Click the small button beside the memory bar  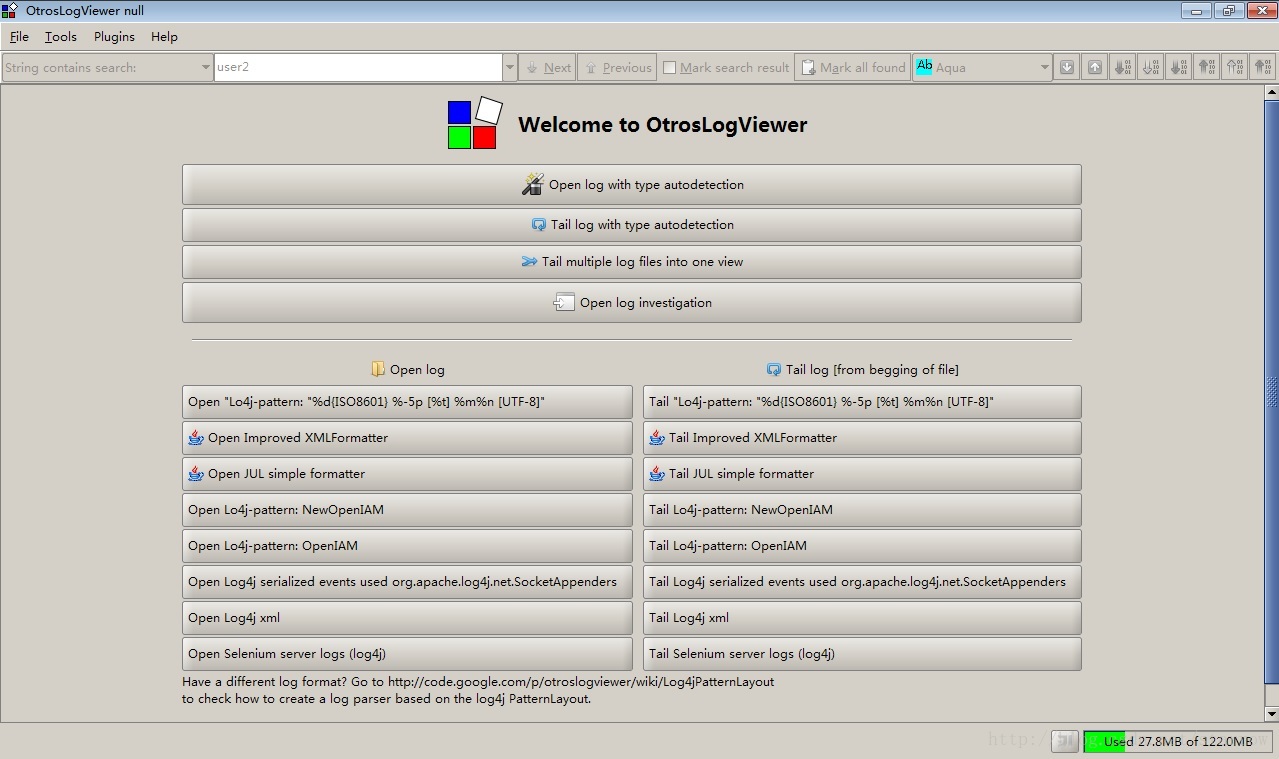click(x=1066, y=741)
